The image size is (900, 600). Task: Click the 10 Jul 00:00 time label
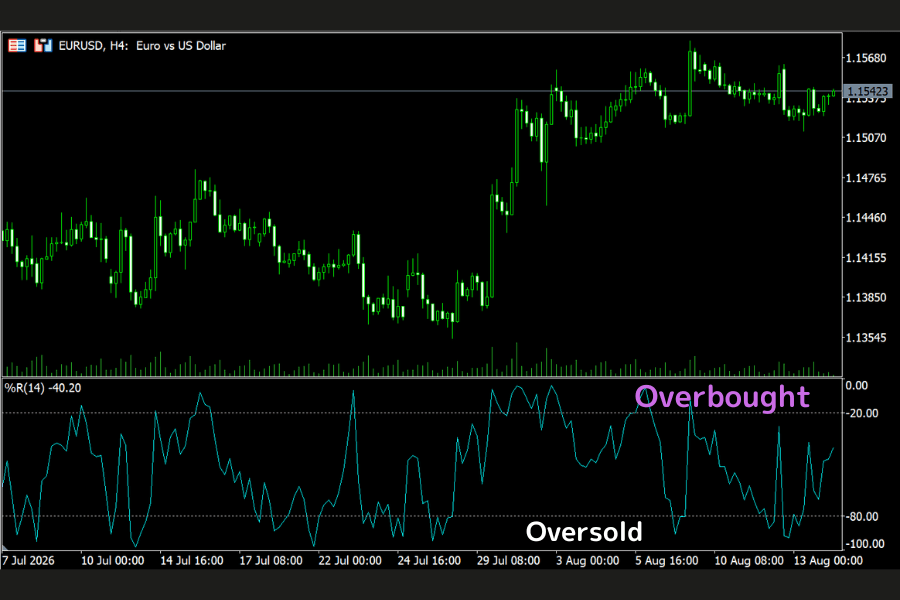[112, 560]
